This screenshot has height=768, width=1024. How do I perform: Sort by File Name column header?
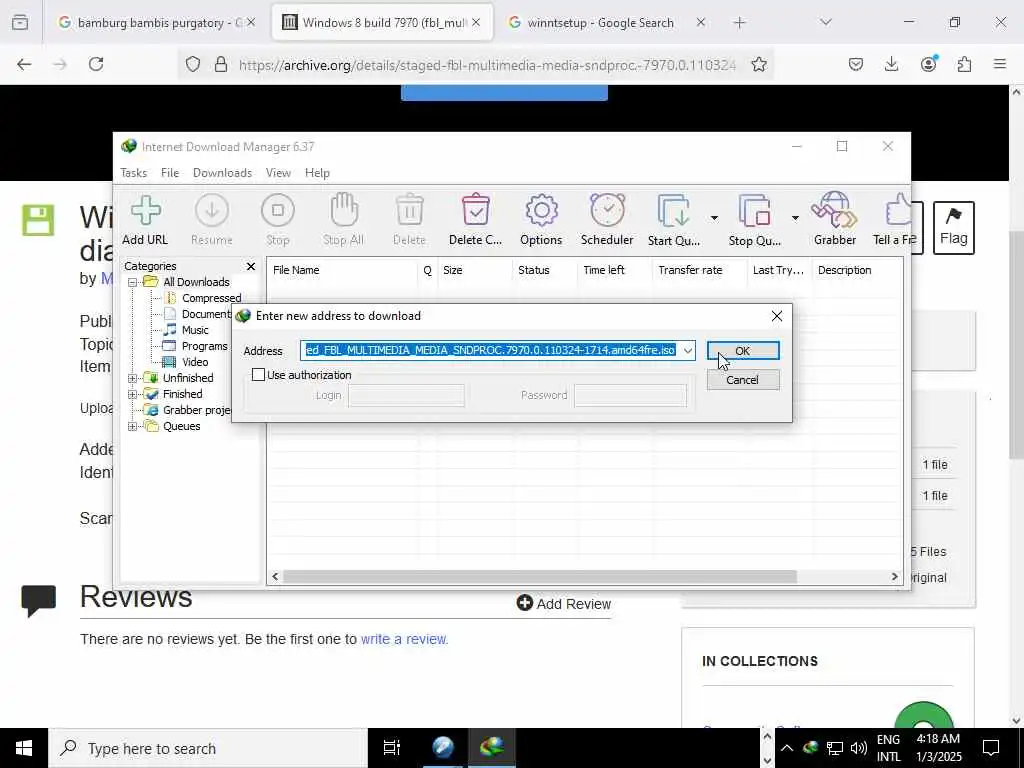point(342,270)
